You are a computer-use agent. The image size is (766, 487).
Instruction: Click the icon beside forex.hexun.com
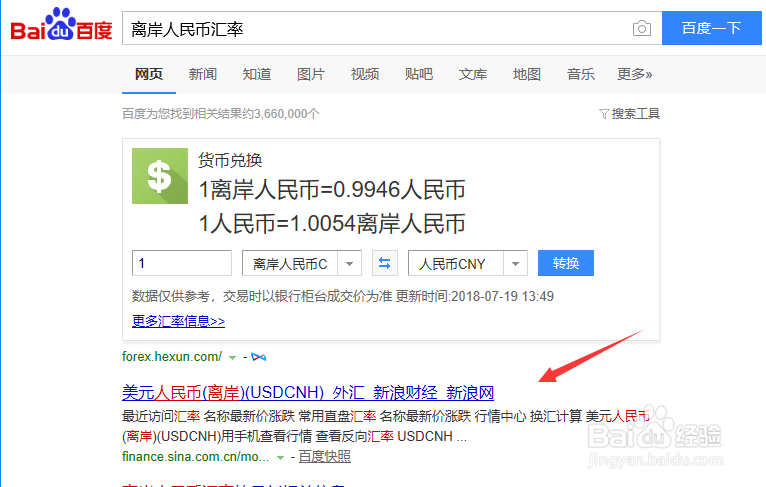pyautogui.click(x=258, y=357)
